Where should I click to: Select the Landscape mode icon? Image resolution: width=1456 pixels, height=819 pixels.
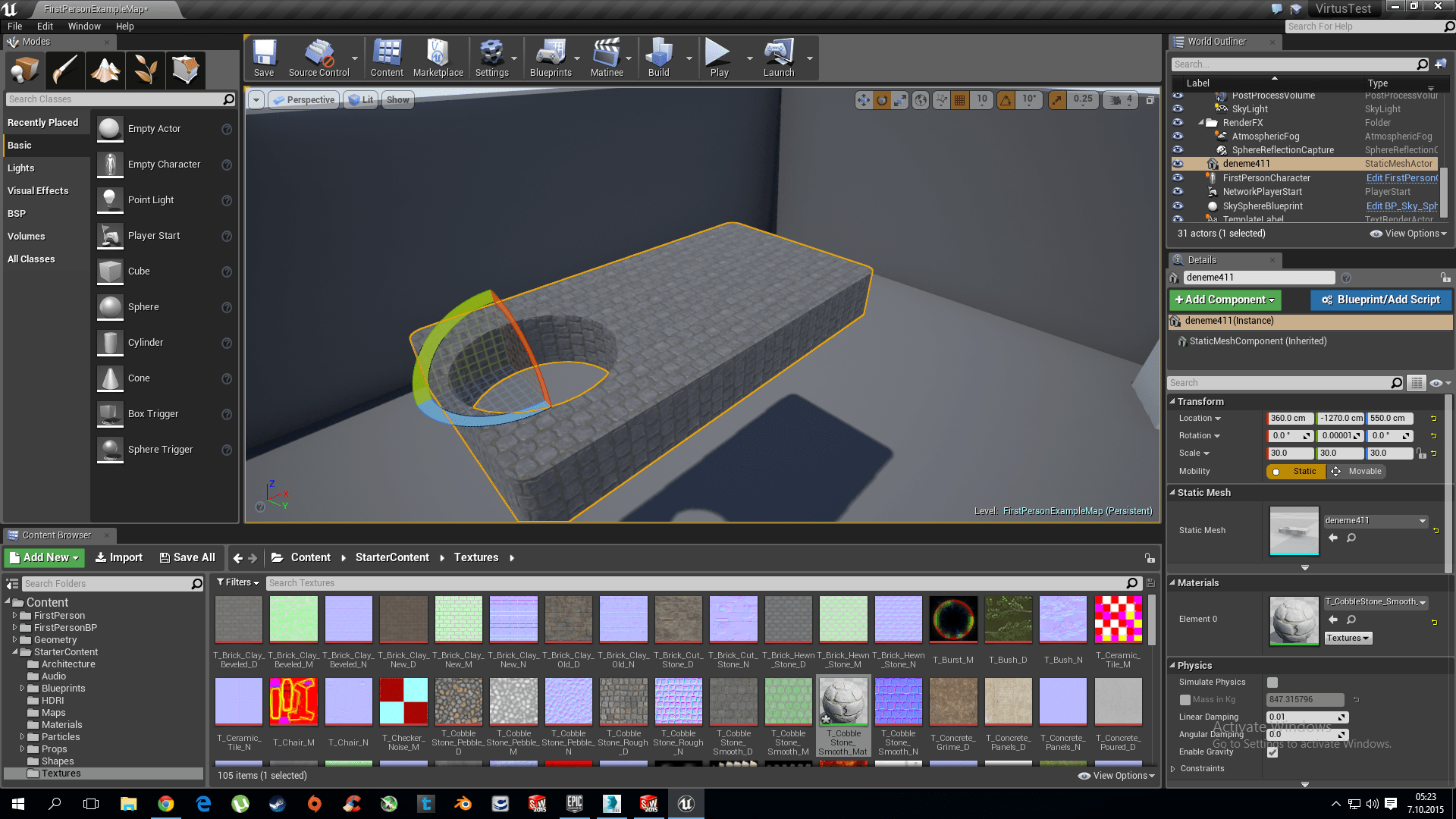pos(105,71)
